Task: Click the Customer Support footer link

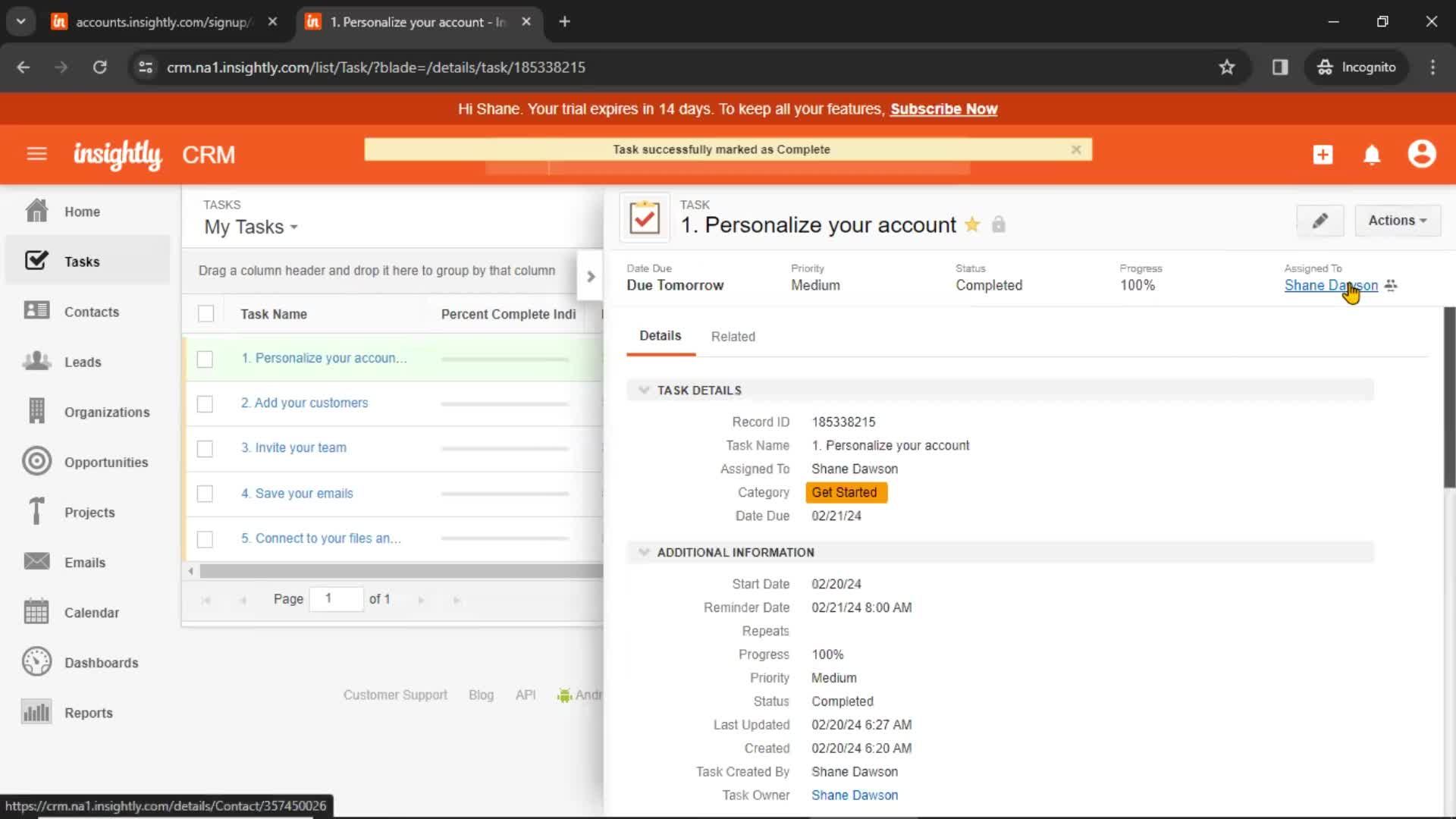Action: [x=395, y=695]
